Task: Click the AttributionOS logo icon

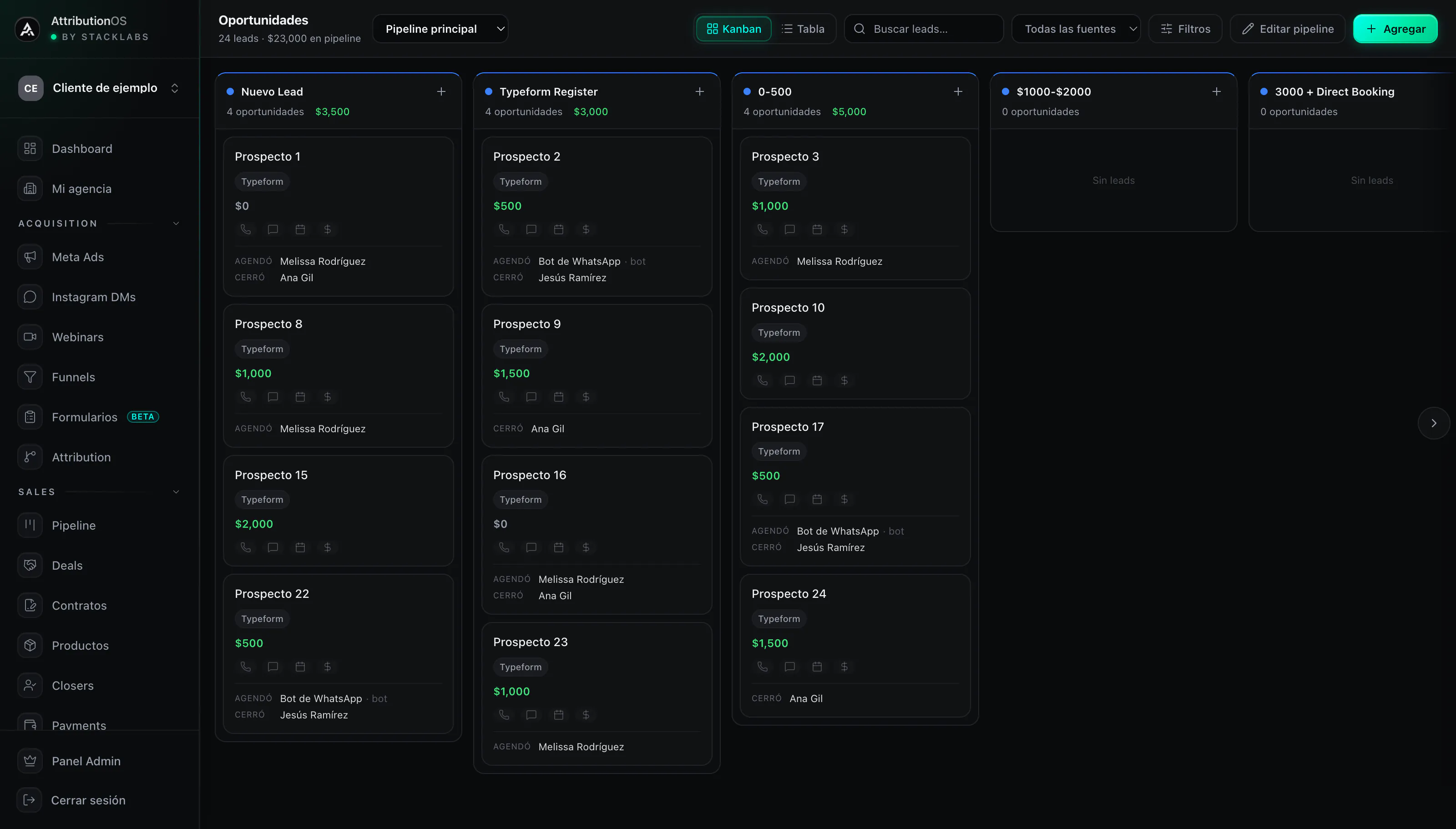Action: coord(27,29)
